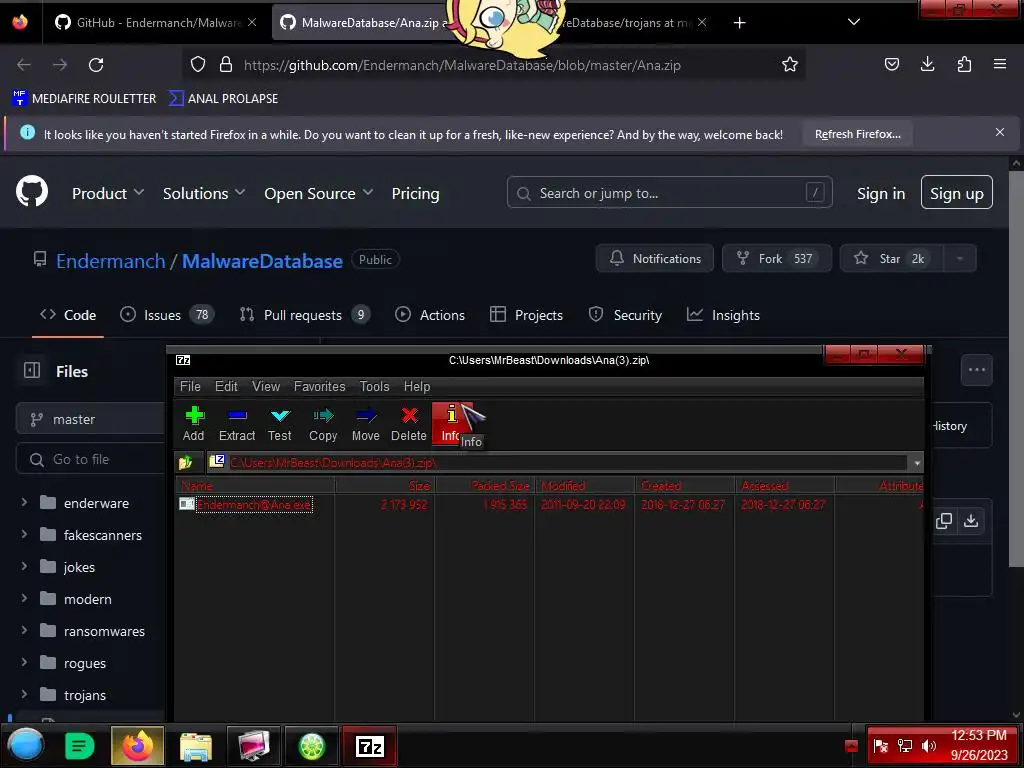Open the Security tab
Screen dimensions: 1024x768
625,315
